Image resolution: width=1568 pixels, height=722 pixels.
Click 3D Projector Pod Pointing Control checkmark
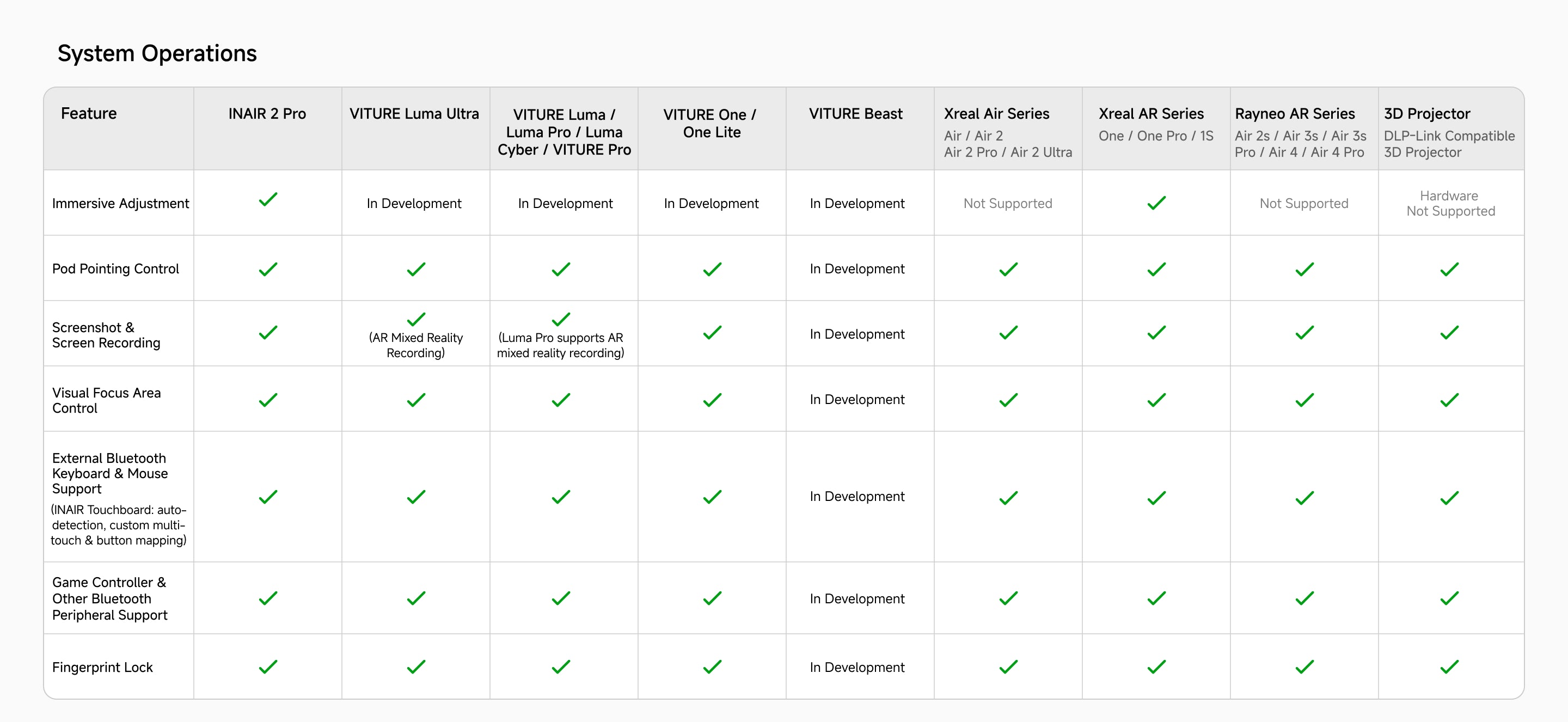(1449, 269)
